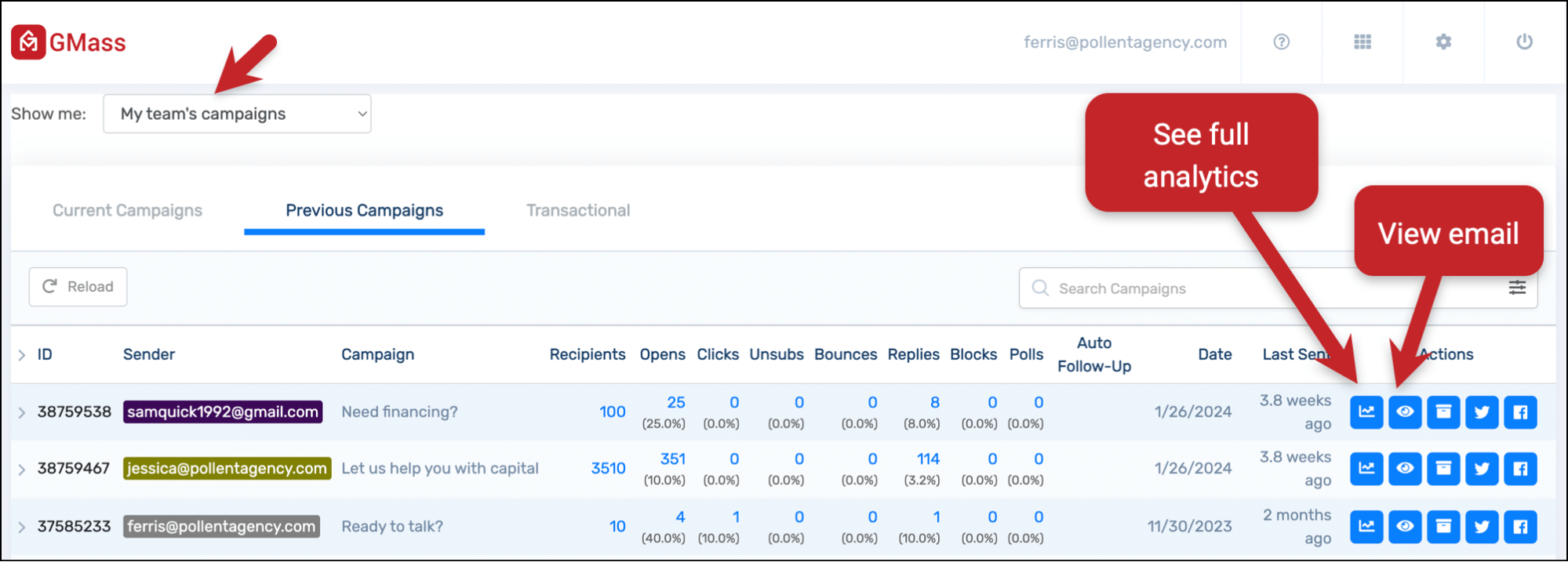Viewport: 1568px width, 562px height.
Task: Click campaign name Need financing?
Action: 399,412
